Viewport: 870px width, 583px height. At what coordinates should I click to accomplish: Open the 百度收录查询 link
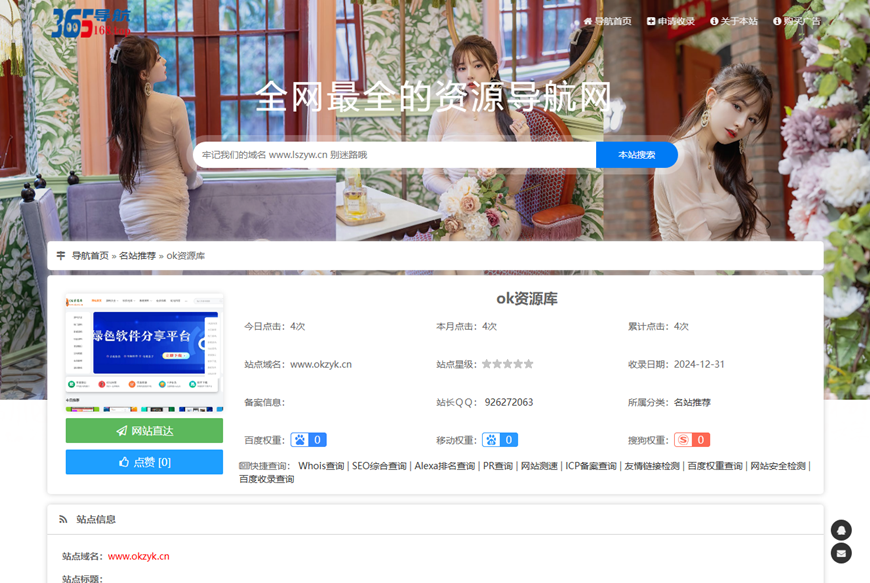[x=266, y=479]
